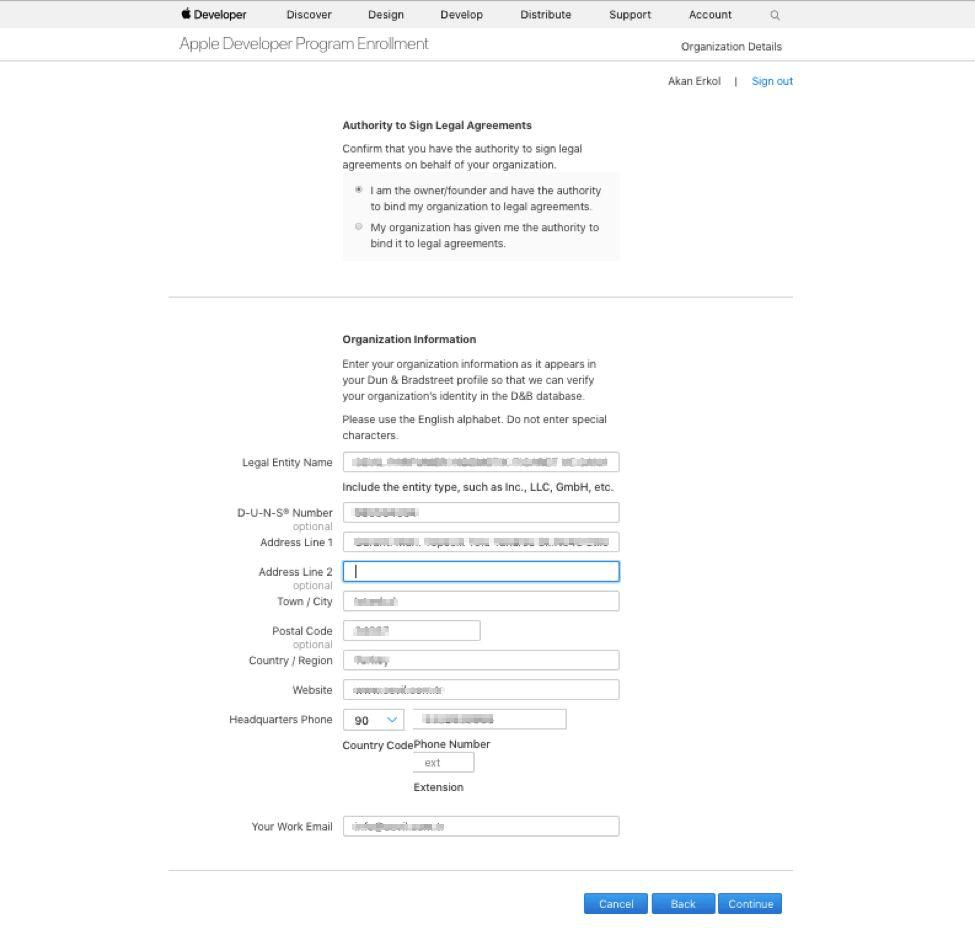The height and width of the screenshot is (935, 975).
Task: Click the D-U-N-S Number input field
Action: click(481, 513)
